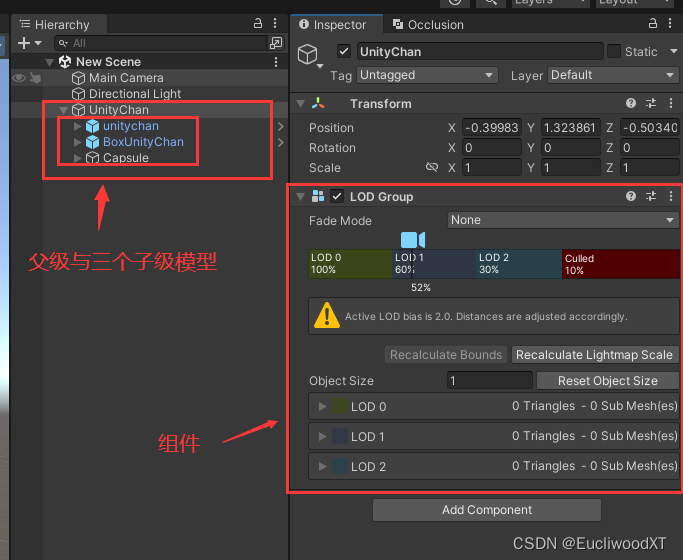The height and width of the screenshot is (560, 683).
Task: Select the Capsule object
Action: click(x=125, y=158)
